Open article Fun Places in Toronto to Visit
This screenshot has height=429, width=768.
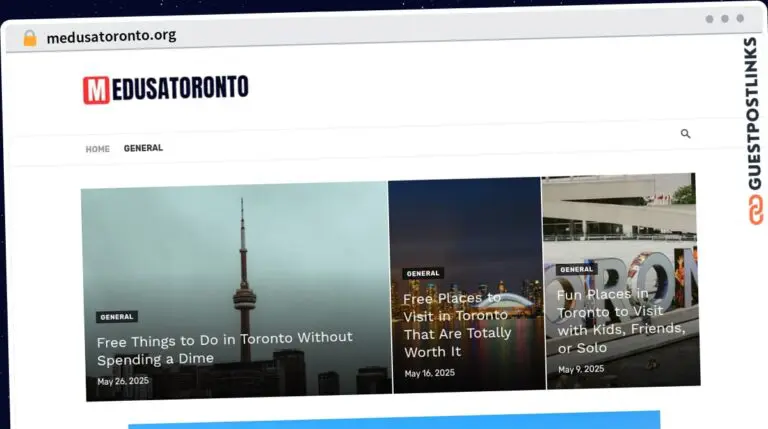click(x=621, y=321)
